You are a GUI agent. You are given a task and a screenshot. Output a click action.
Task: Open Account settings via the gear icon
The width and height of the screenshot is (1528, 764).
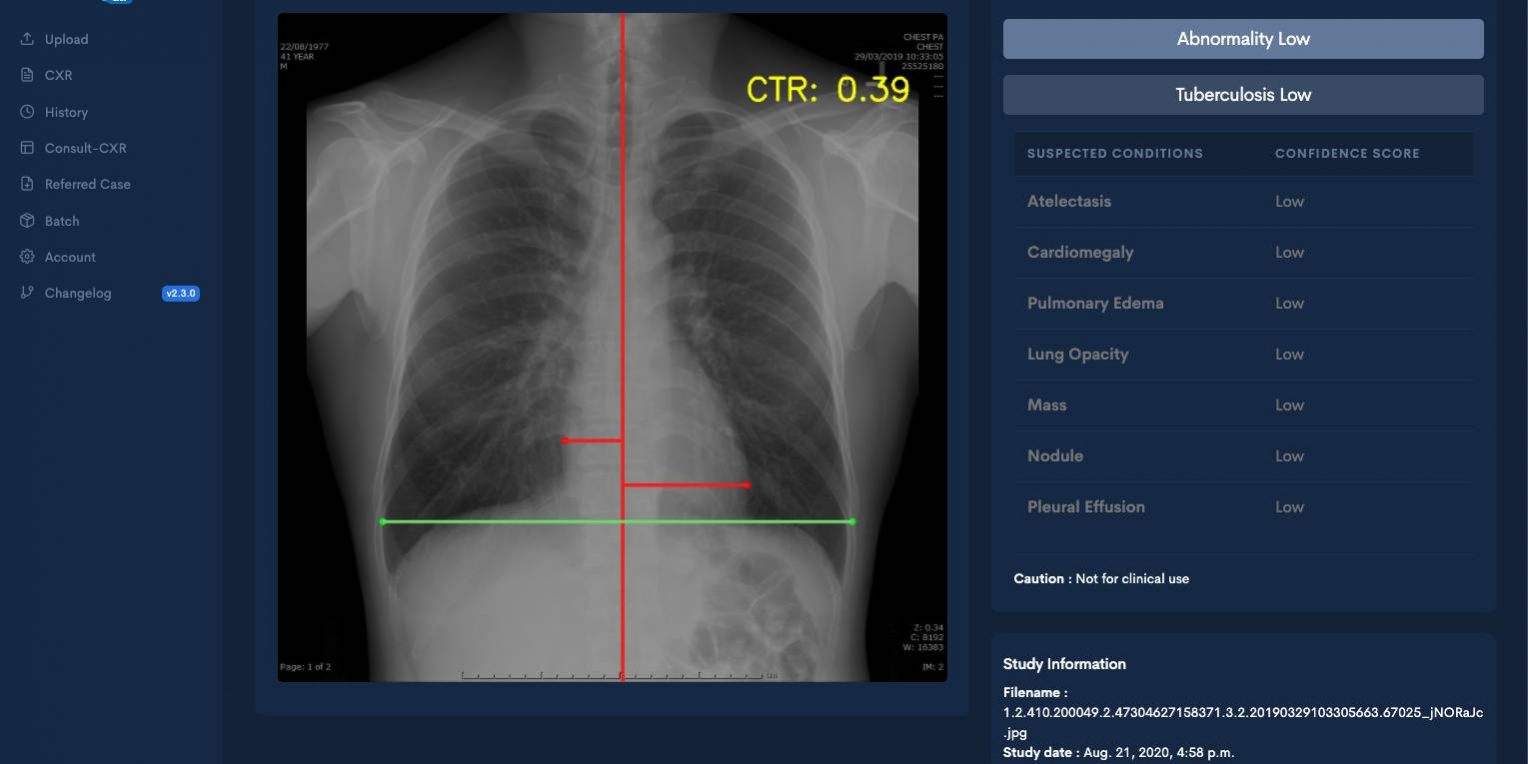tap(24, 256)
